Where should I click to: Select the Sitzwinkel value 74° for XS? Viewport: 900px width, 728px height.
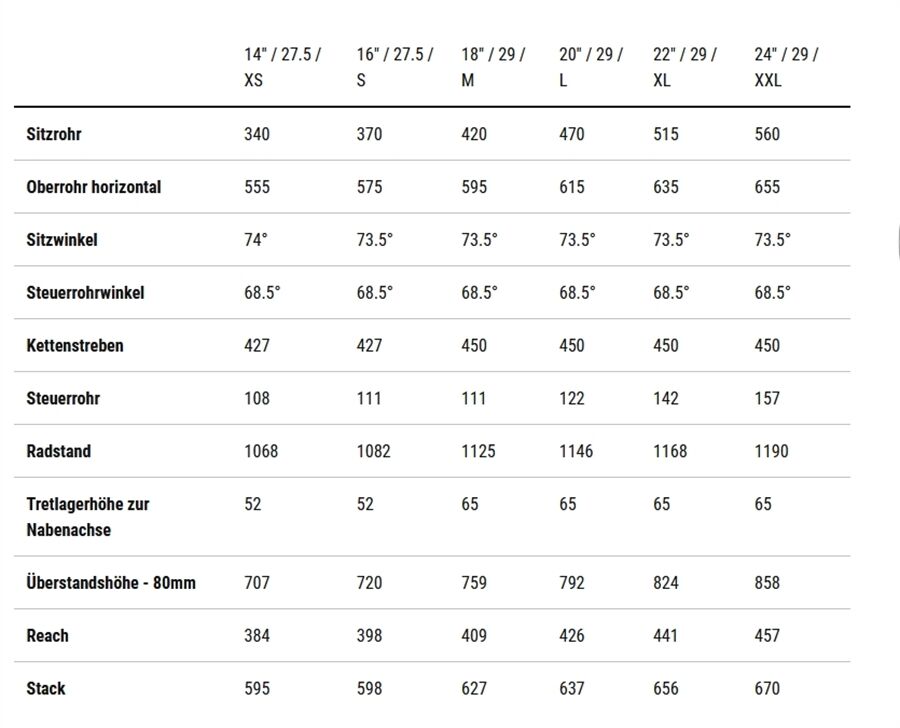pyautogui.click(x=256, y=239)
